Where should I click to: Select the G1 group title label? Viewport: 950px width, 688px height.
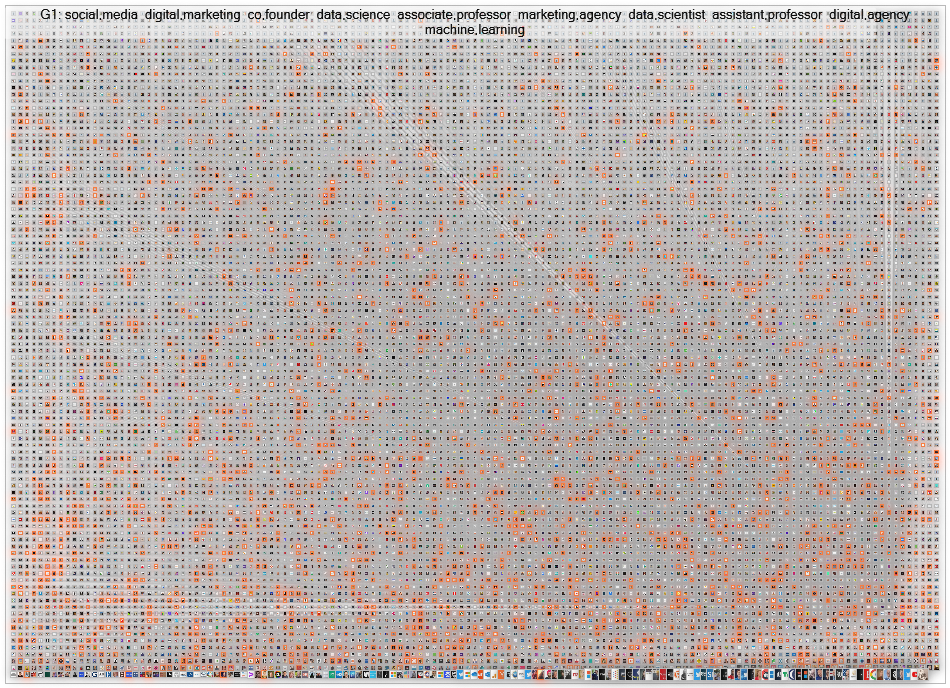pyautogui.click(x=475, y=22)
